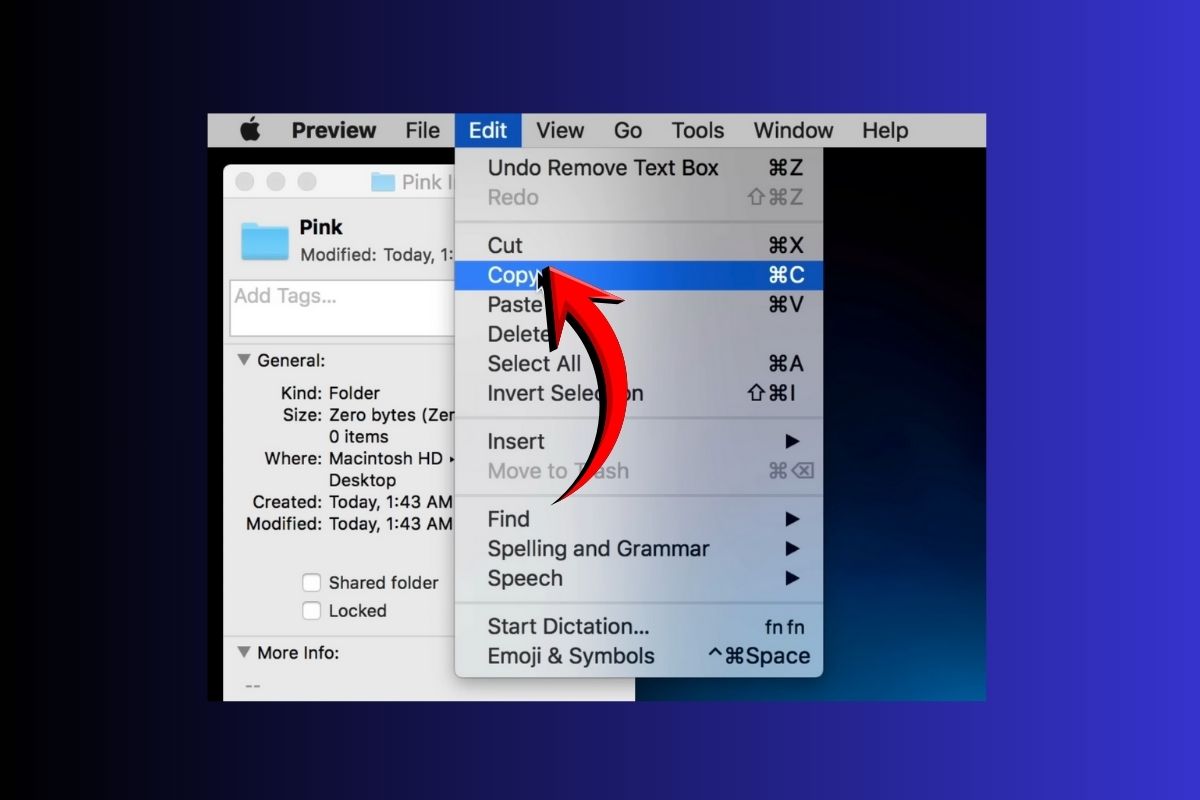
Task: Click the '0 items' text
Action: (x=359, y=437)
